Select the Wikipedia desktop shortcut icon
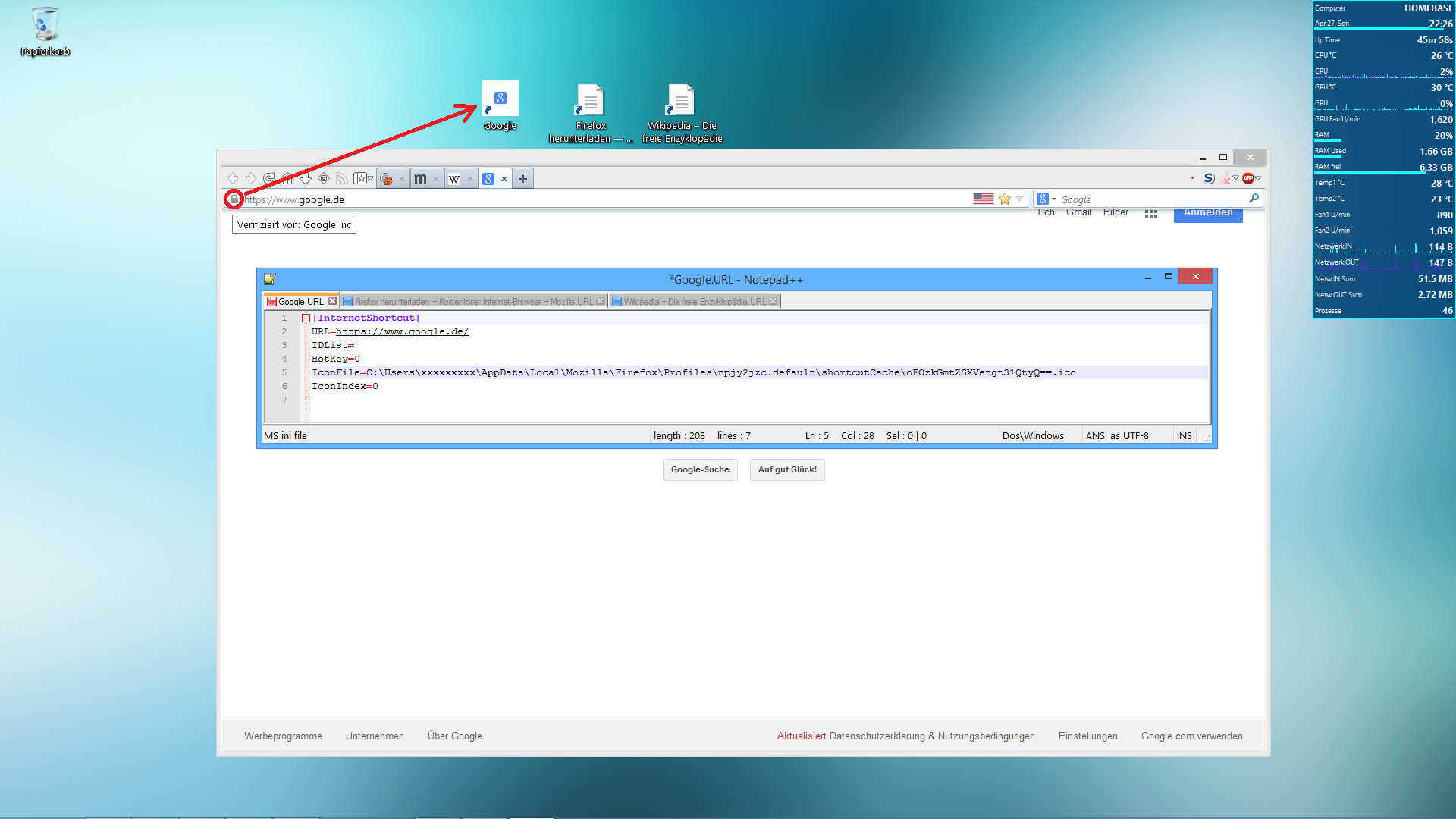 tap(682, 114)
